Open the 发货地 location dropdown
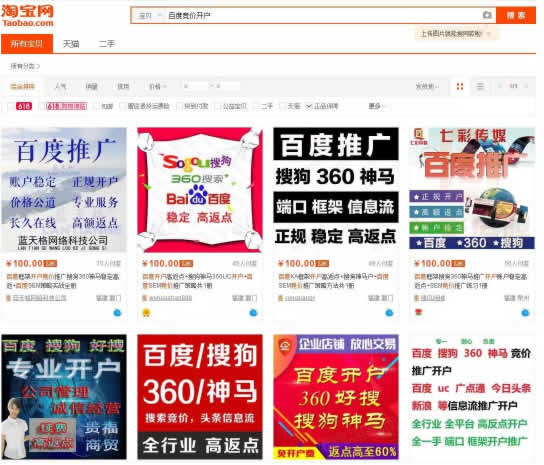The image size is (544, 465). pyautogui.click(x=427, y=86)
